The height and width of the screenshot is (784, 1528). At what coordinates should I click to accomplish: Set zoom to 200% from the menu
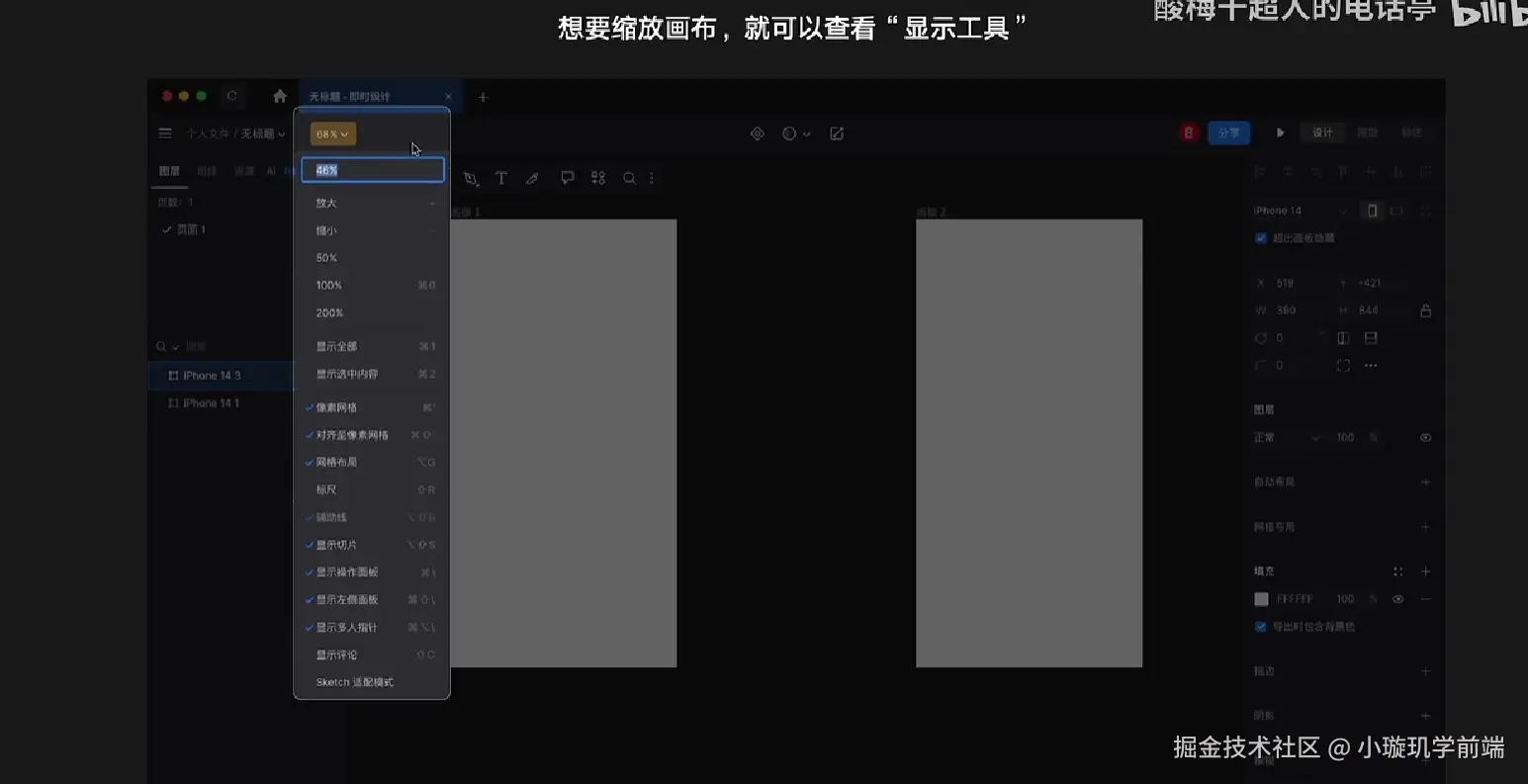coord(372,312)
